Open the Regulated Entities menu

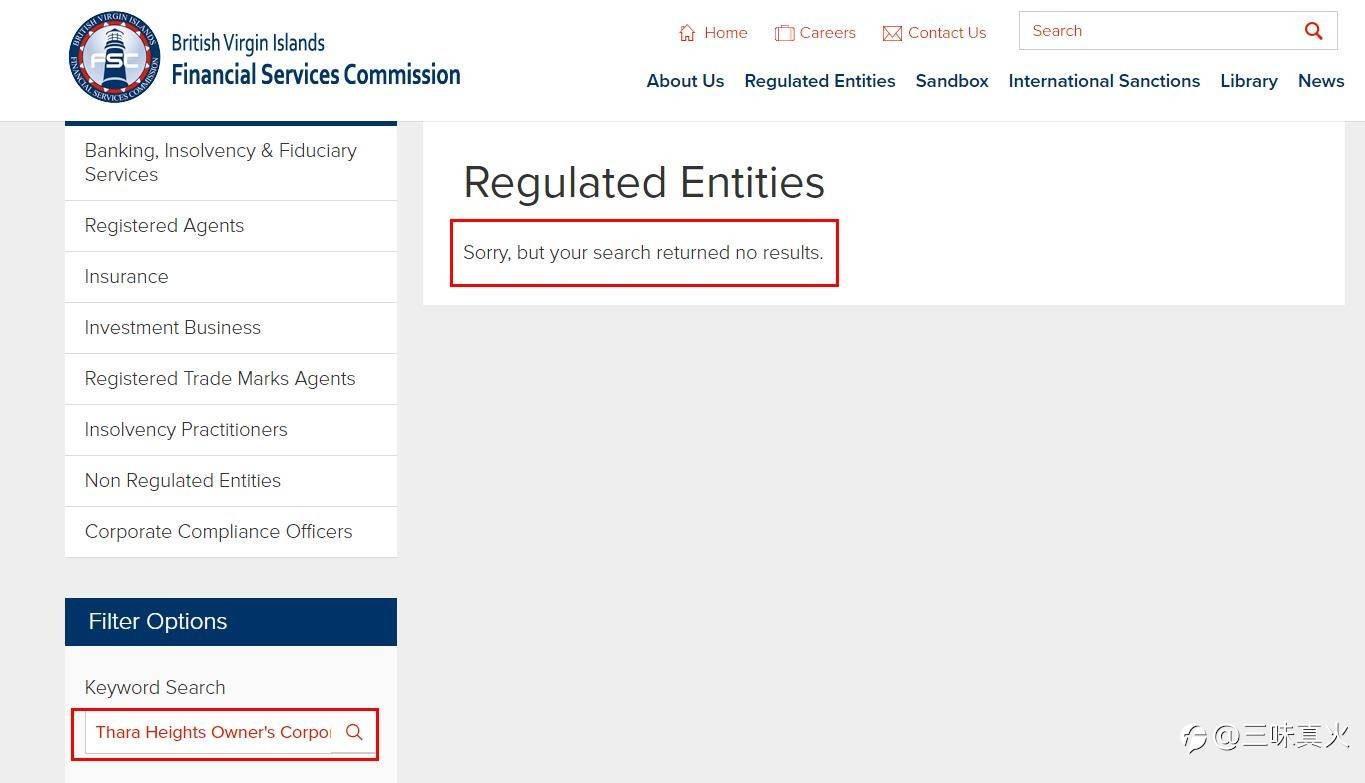click(x=820, y=81)
